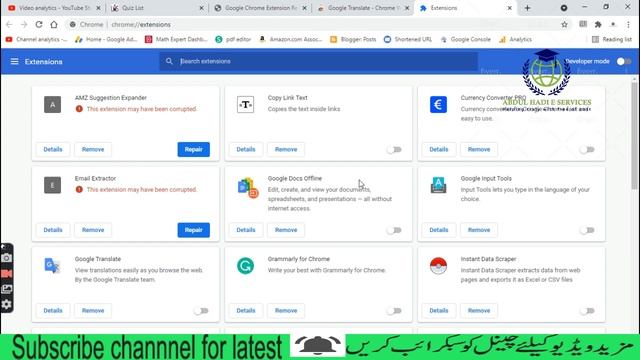This screenshot has height=360, width=640.
Task: Click the Search extensions input field
Action: (318, 61)
